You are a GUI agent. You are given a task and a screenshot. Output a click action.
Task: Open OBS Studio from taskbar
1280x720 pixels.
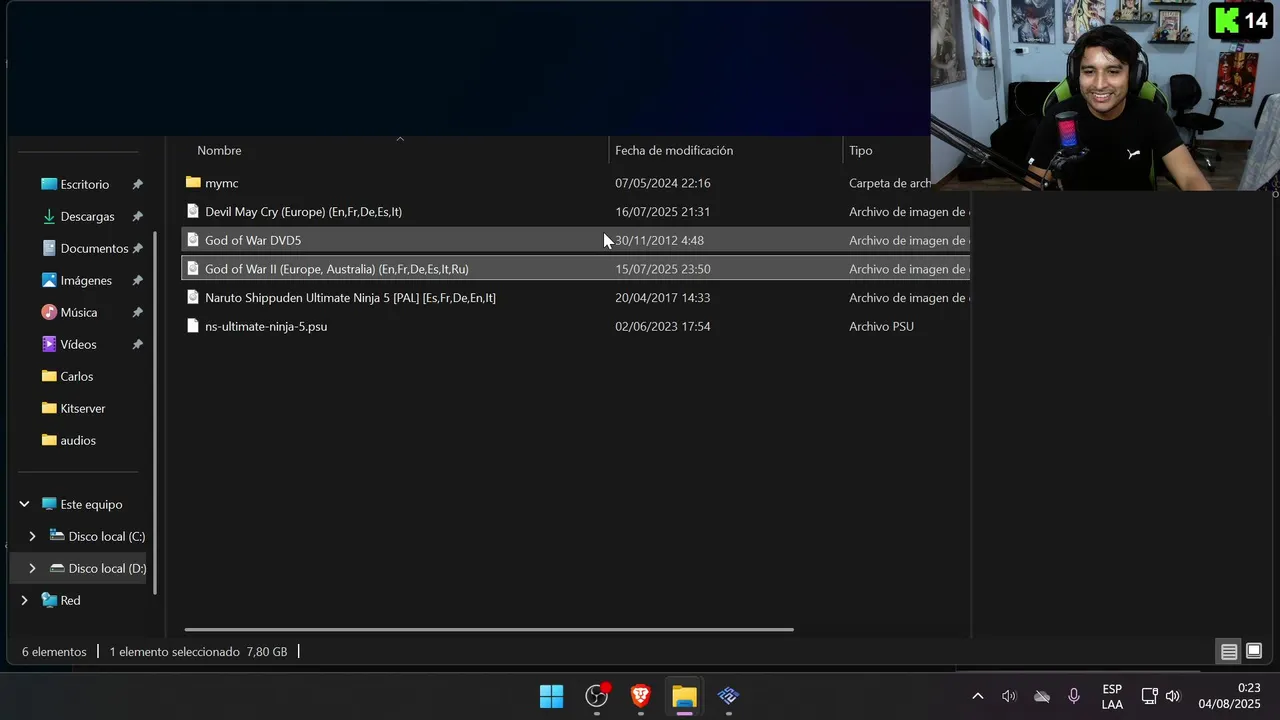click(x=597, y=696)
